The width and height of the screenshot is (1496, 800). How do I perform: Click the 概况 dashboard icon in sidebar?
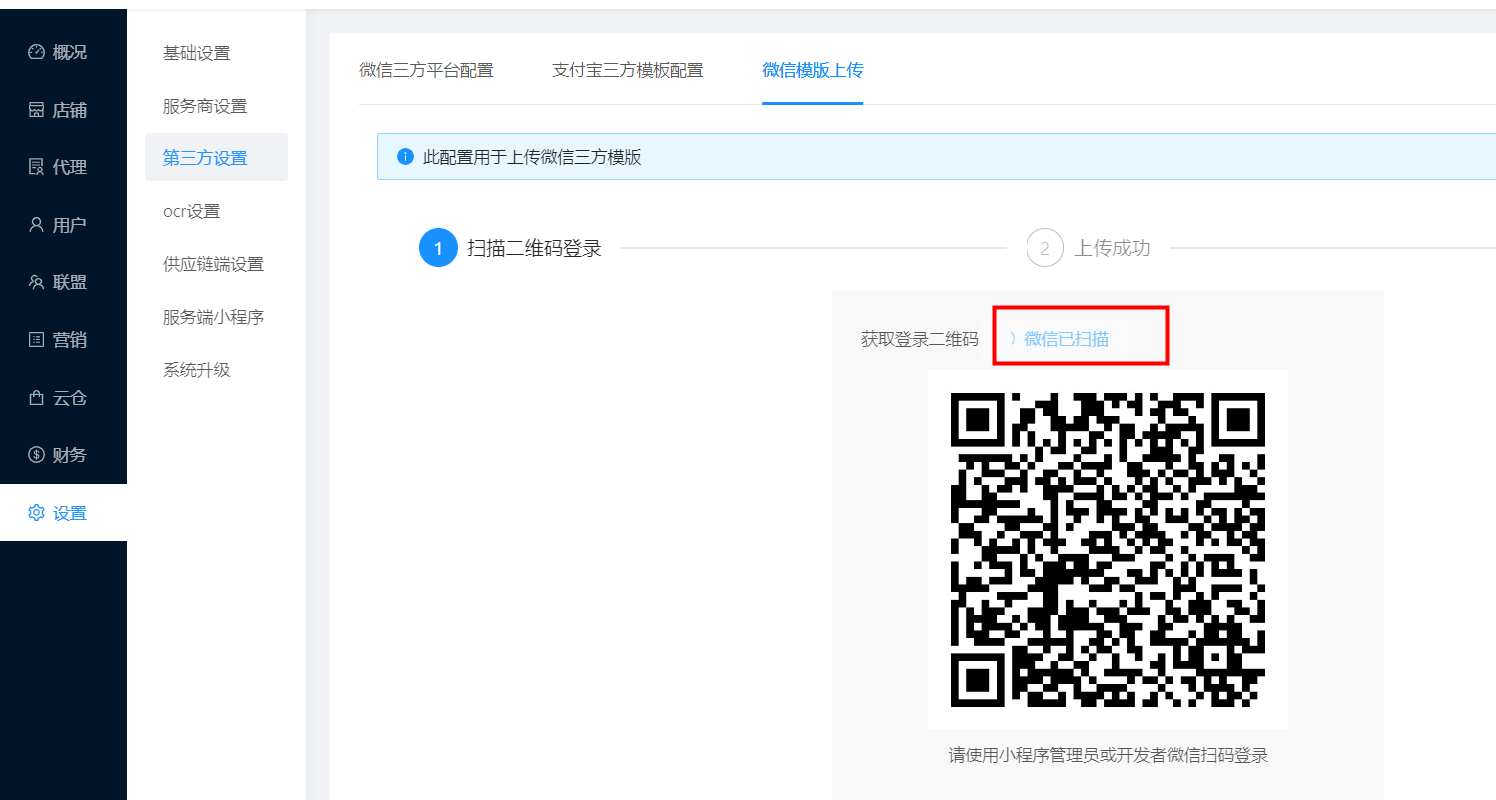[36, 52]
